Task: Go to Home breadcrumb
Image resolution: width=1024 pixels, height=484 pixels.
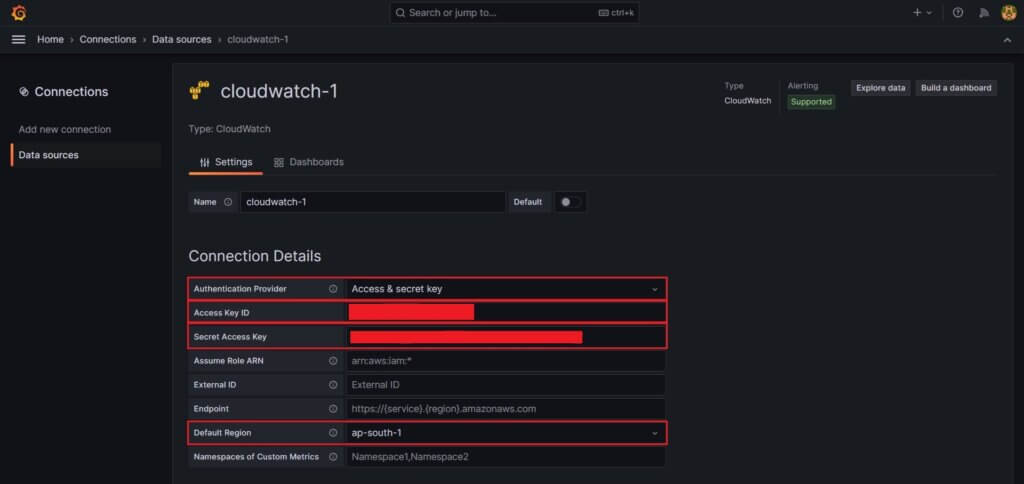Action: tap(50, 39)
